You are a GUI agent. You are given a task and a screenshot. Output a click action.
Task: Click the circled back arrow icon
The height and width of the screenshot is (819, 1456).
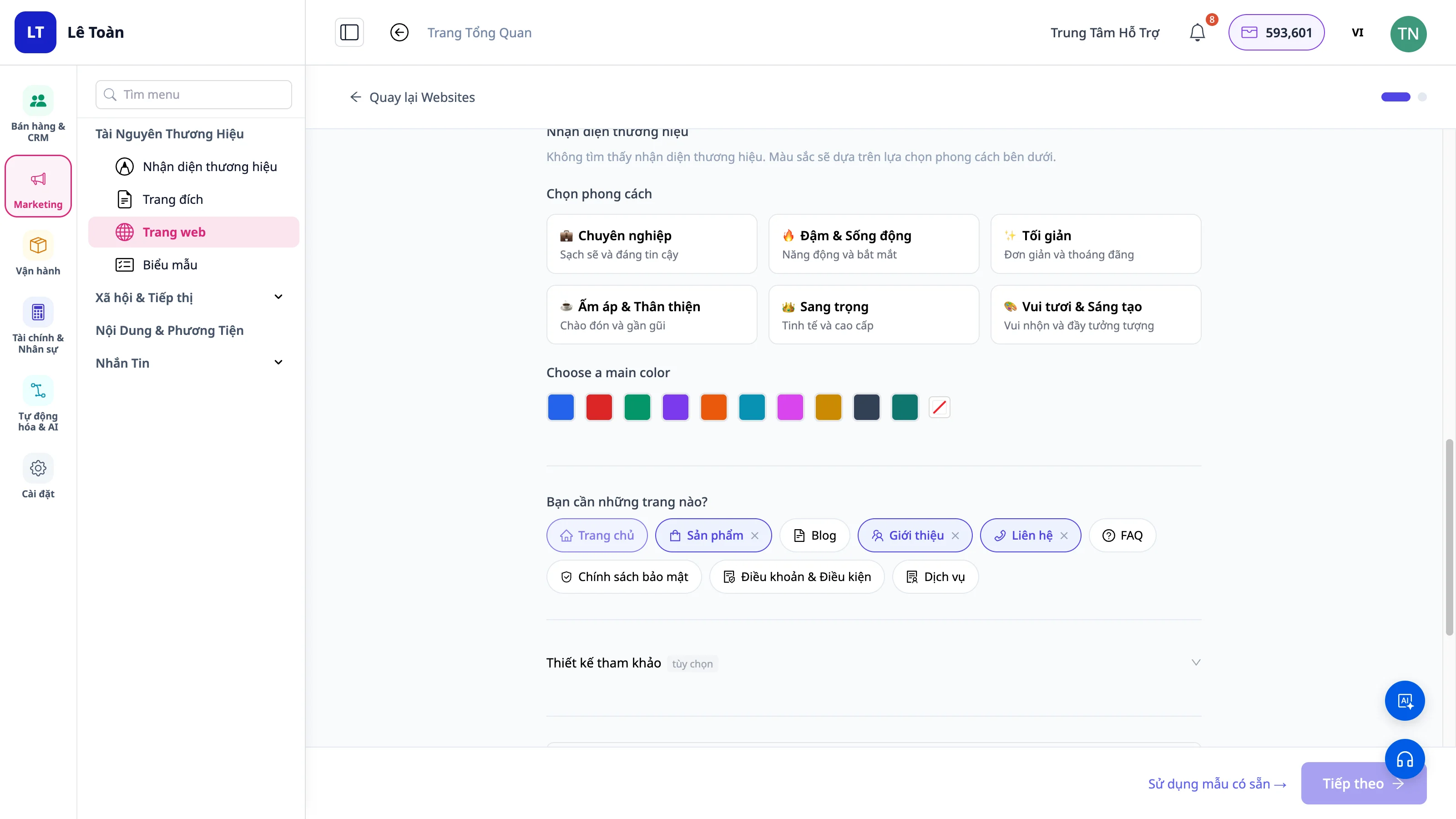pos(399,32)
